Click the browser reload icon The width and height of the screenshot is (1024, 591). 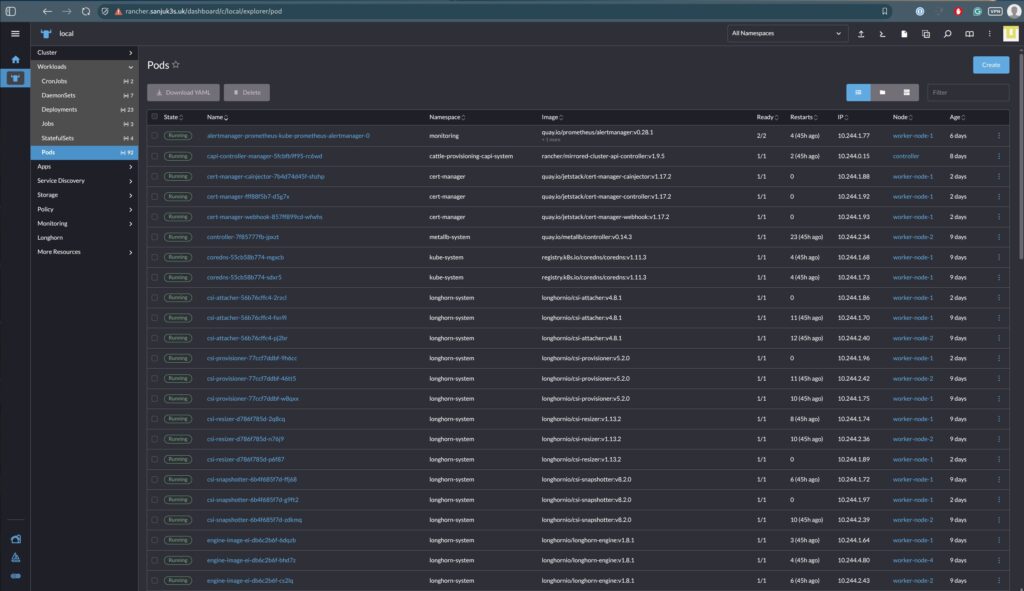[86, 11]
